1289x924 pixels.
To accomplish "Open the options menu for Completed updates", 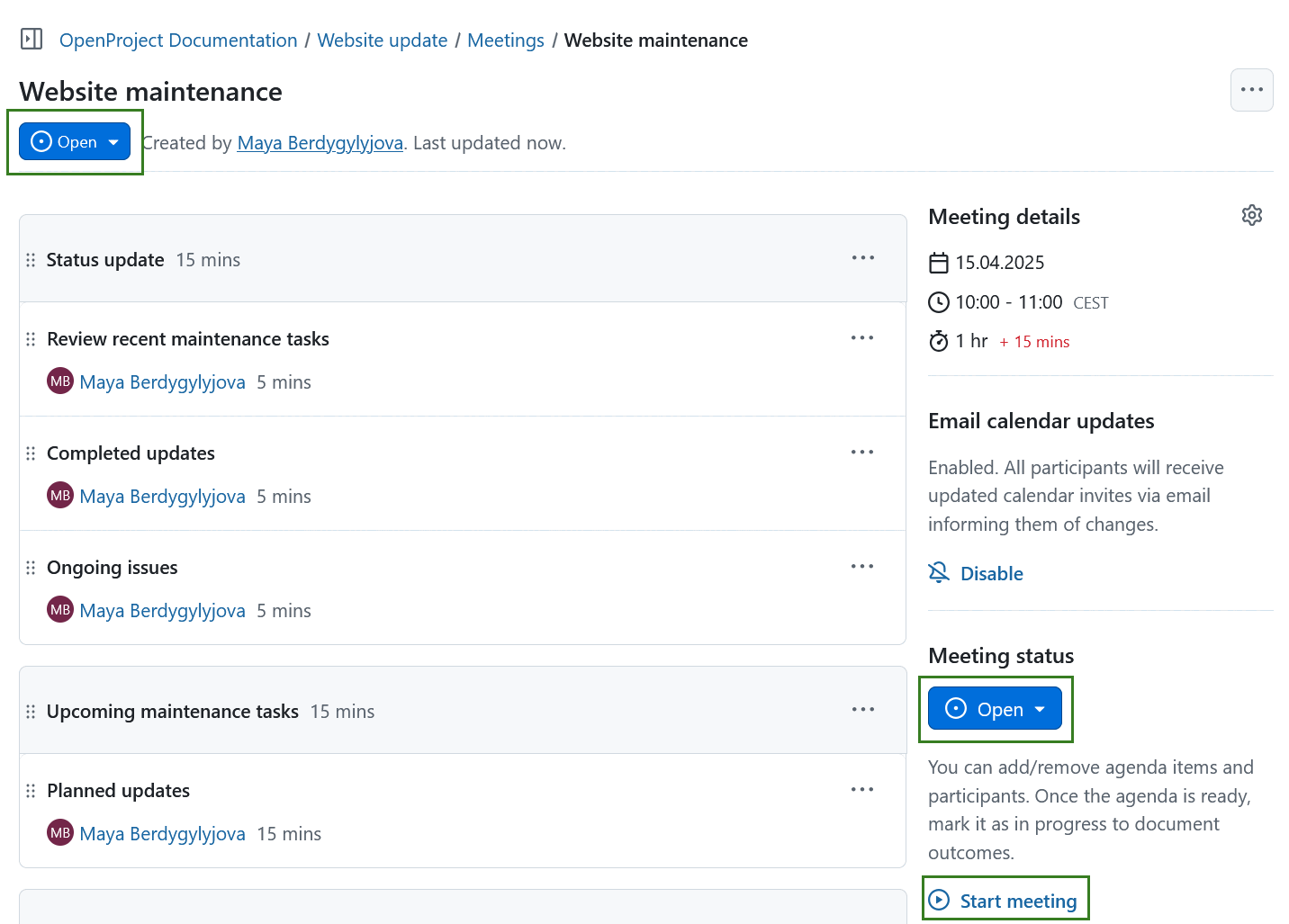I will (x=861, y=452).
